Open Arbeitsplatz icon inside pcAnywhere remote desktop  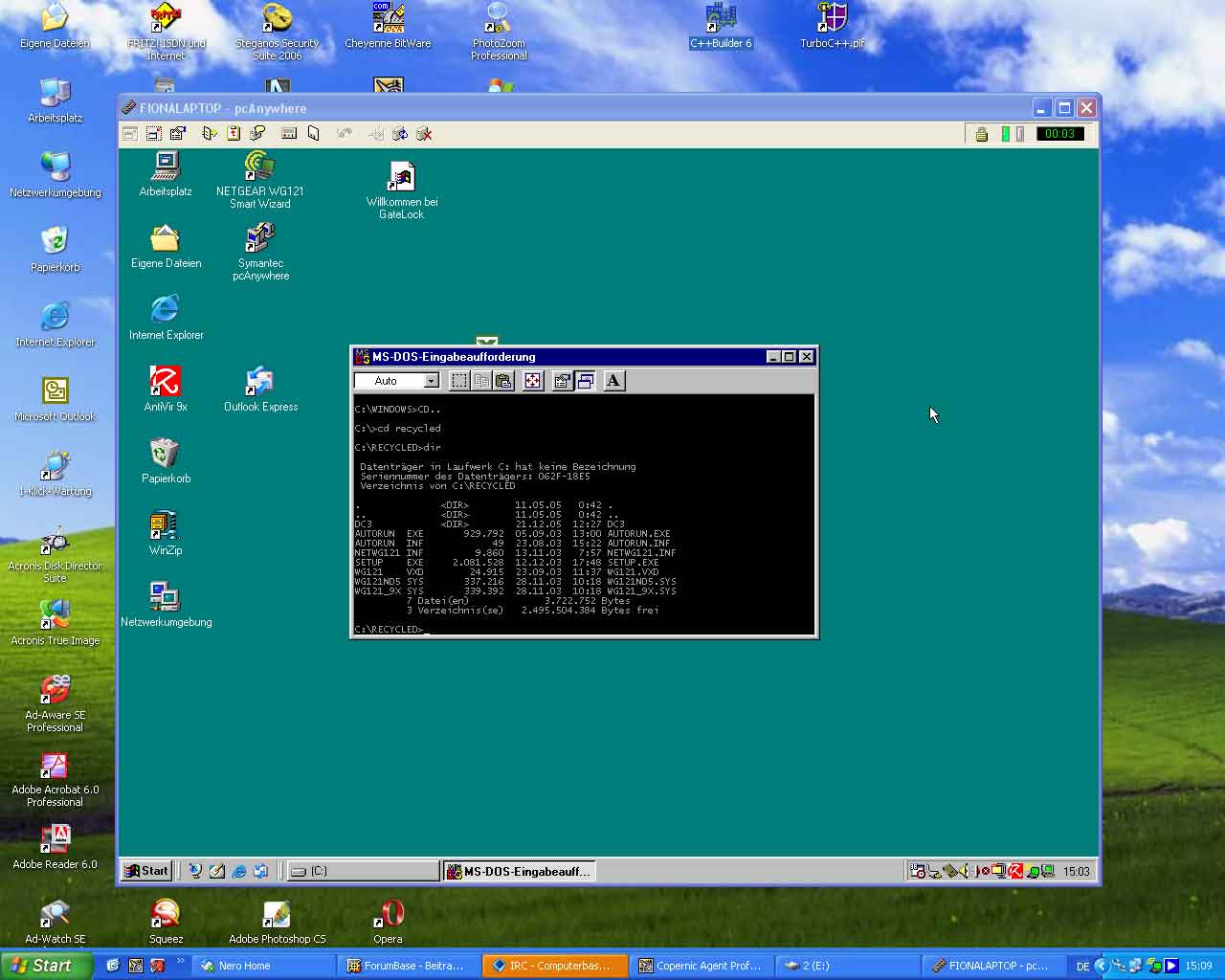[166, 174]
